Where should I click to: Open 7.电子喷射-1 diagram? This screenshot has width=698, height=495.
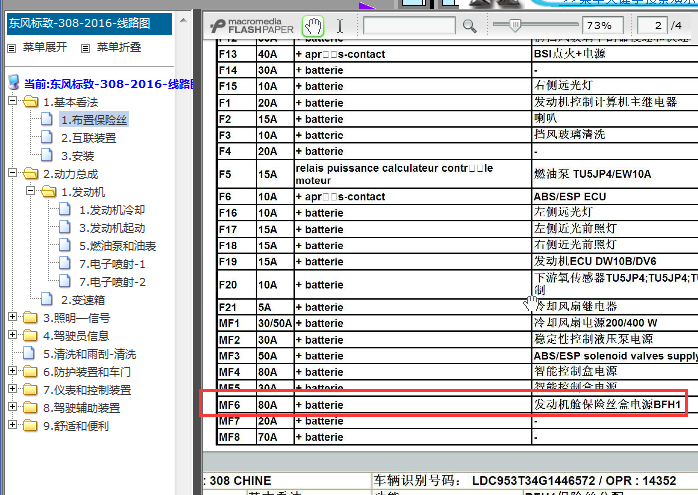[x=112, y=264]
